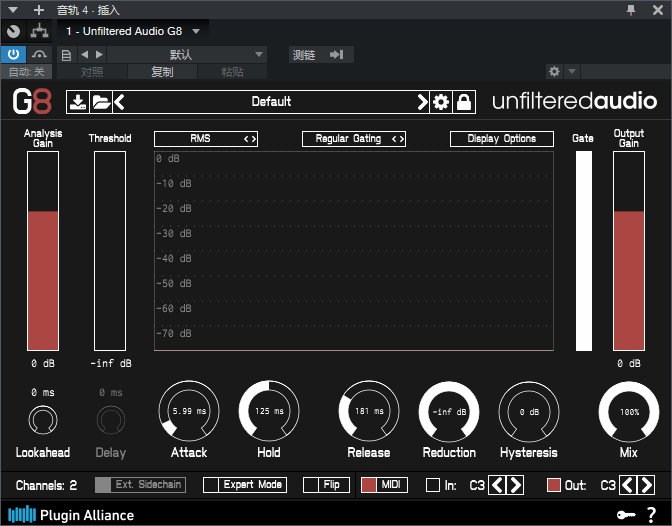This screenshot has width=672, height=526.
Task: Go to next G8 preset arrow
Action: coord(422,102)
